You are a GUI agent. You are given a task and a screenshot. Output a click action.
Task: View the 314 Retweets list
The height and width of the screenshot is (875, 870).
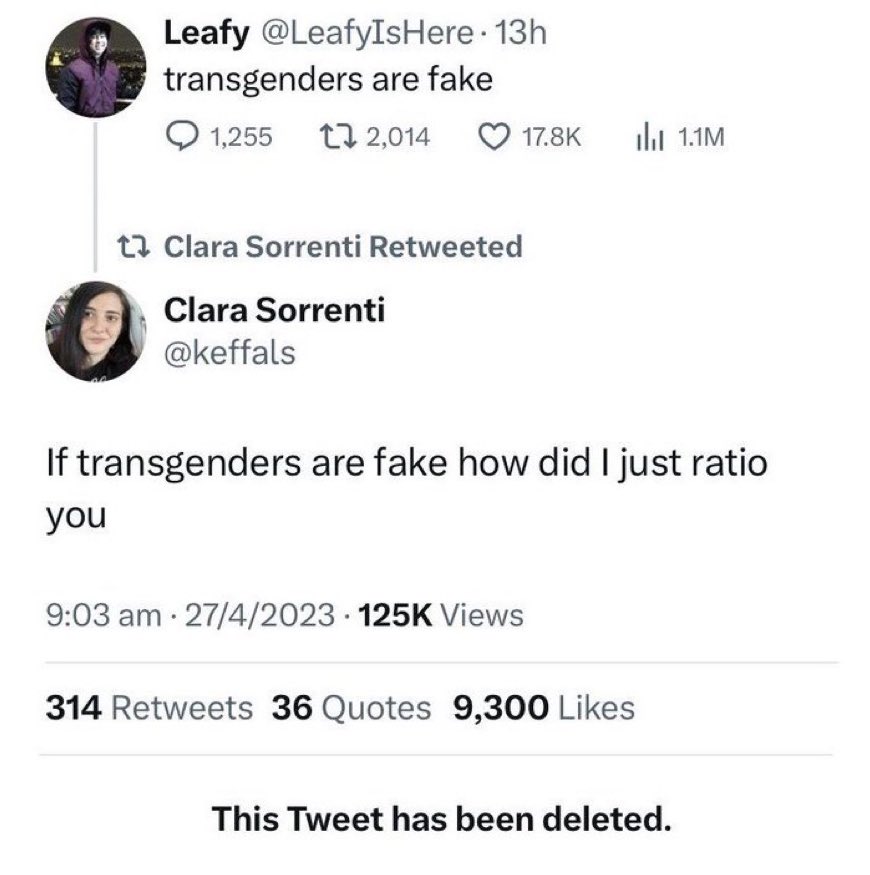pyautogui.click(x=150, y=708)
